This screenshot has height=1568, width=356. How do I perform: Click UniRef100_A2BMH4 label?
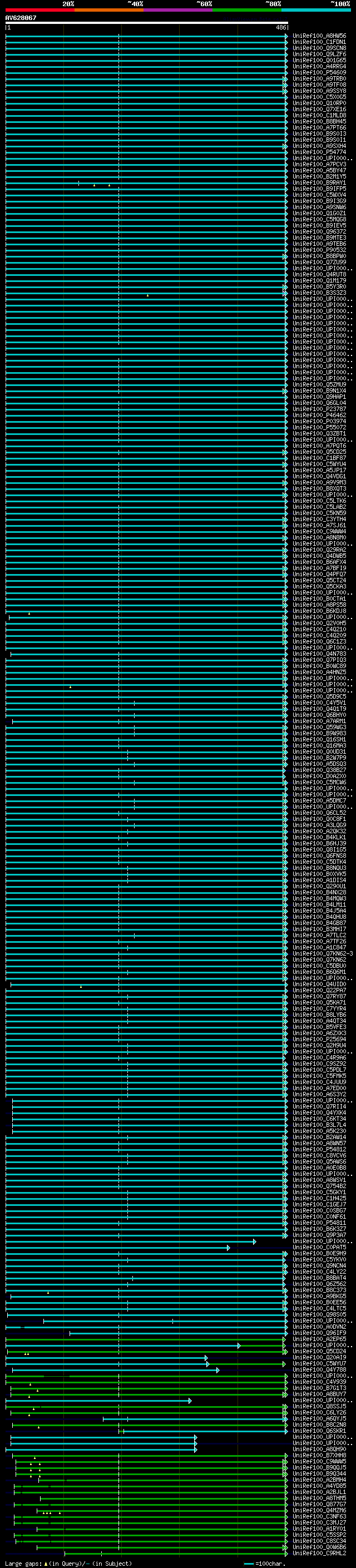pos(319,1479)
